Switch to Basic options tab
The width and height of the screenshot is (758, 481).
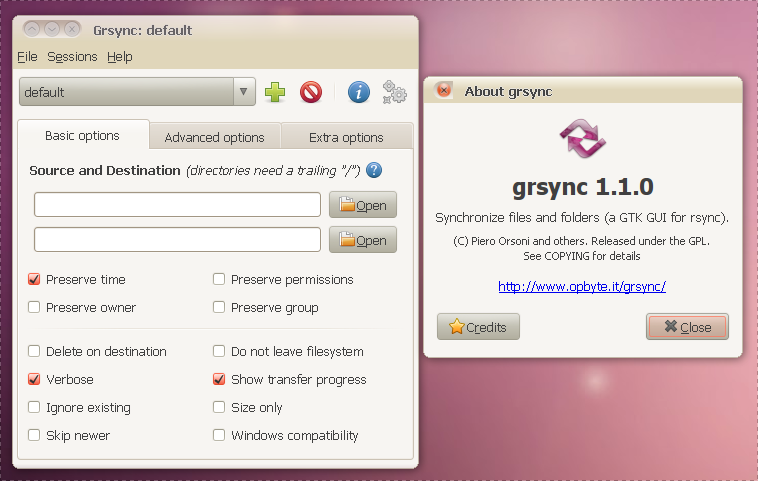point(83,136)
